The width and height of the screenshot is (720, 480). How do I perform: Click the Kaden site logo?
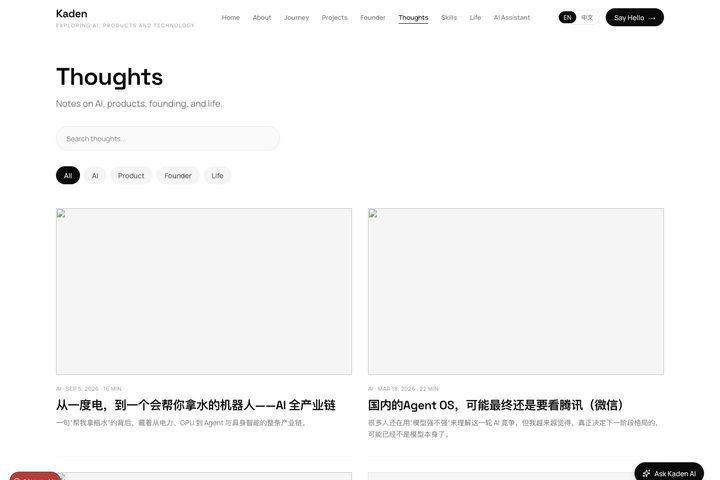point(72,14)
